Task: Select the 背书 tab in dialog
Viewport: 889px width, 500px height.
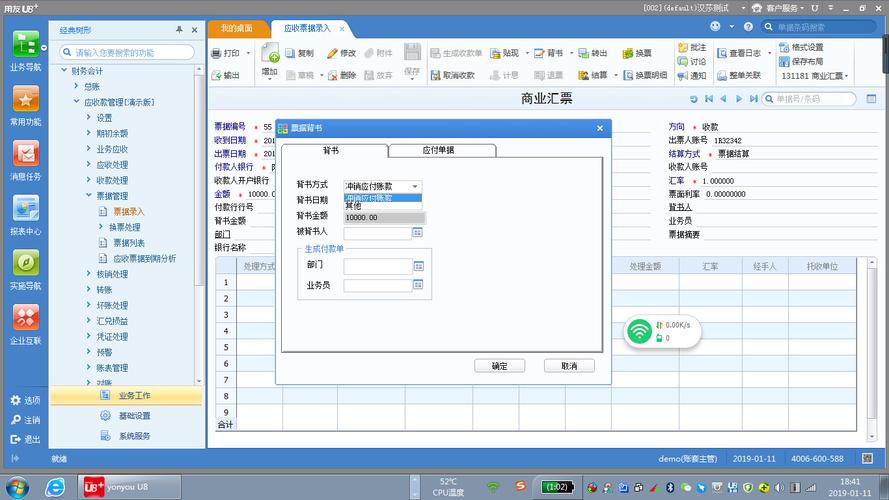Action: pyautogui.click(x=335, y=150)
